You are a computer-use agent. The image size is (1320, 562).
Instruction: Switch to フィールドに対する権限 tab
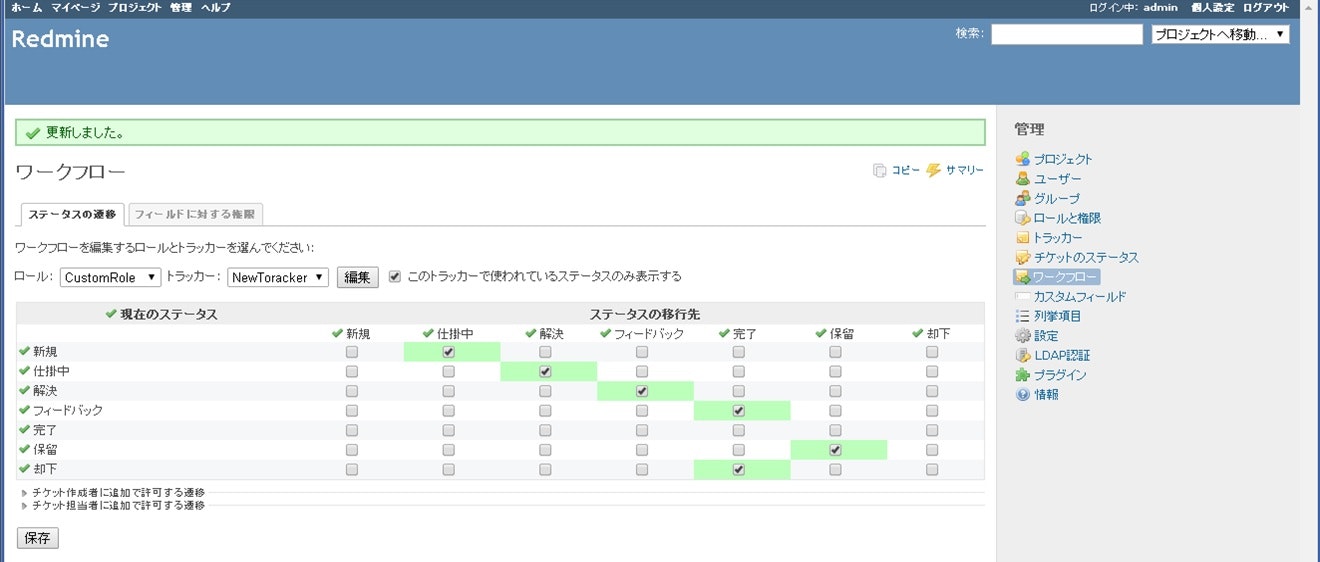[x=195, y=214]
